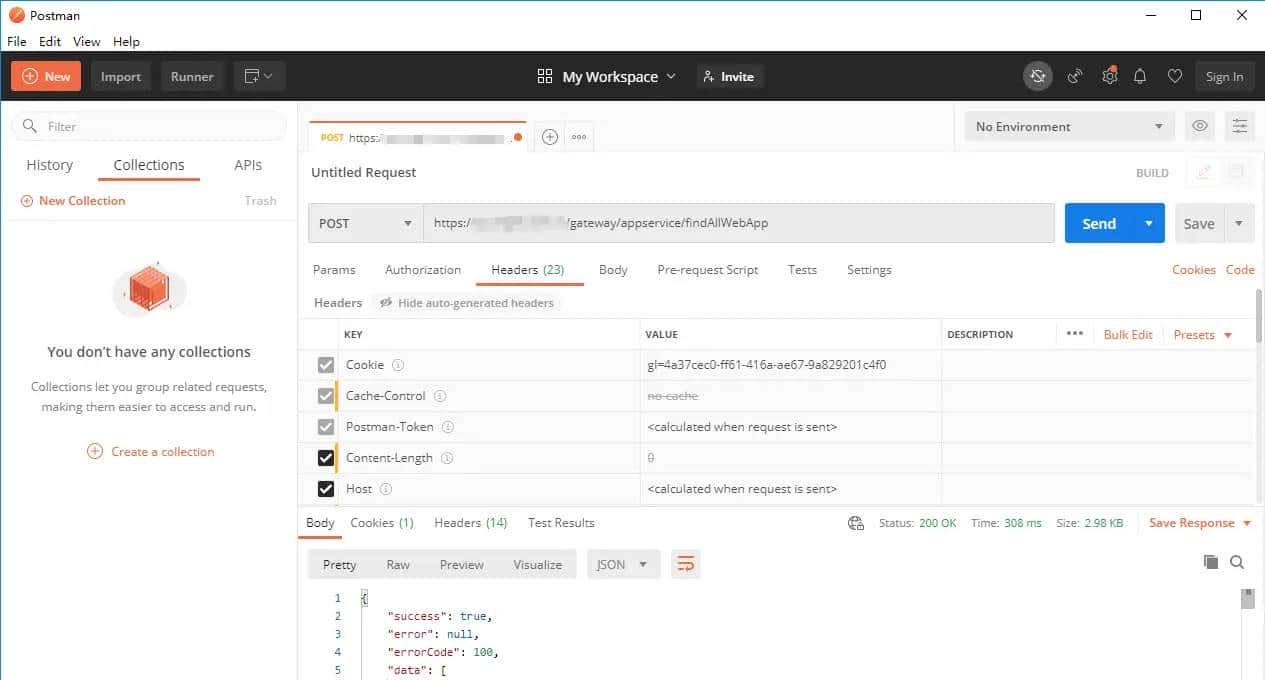This screenshot has width=1265, height=680.
Task: Open the notifications bell icon
Action: click(x=1140, y=76)
